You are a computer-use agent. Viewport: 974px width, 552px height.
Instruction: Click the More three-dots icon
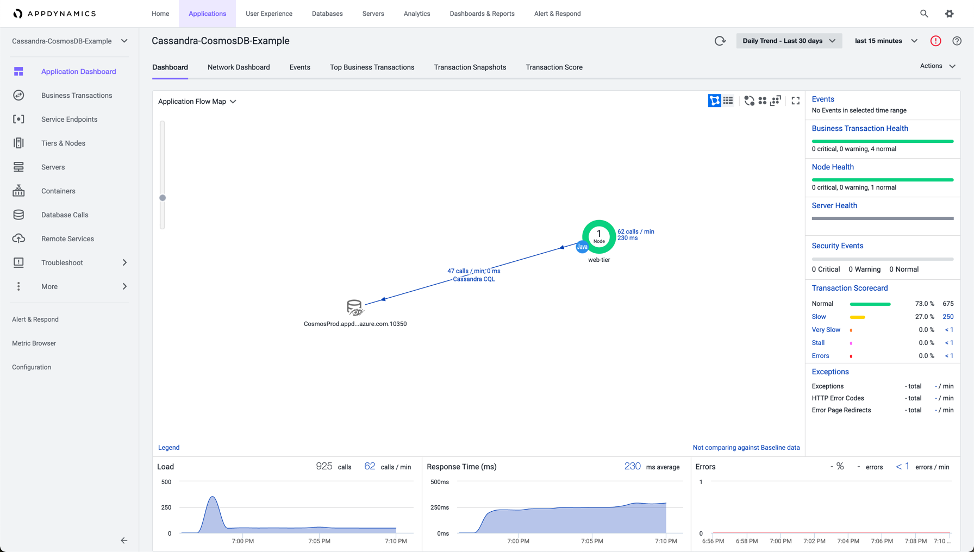(x=19, y=286)
